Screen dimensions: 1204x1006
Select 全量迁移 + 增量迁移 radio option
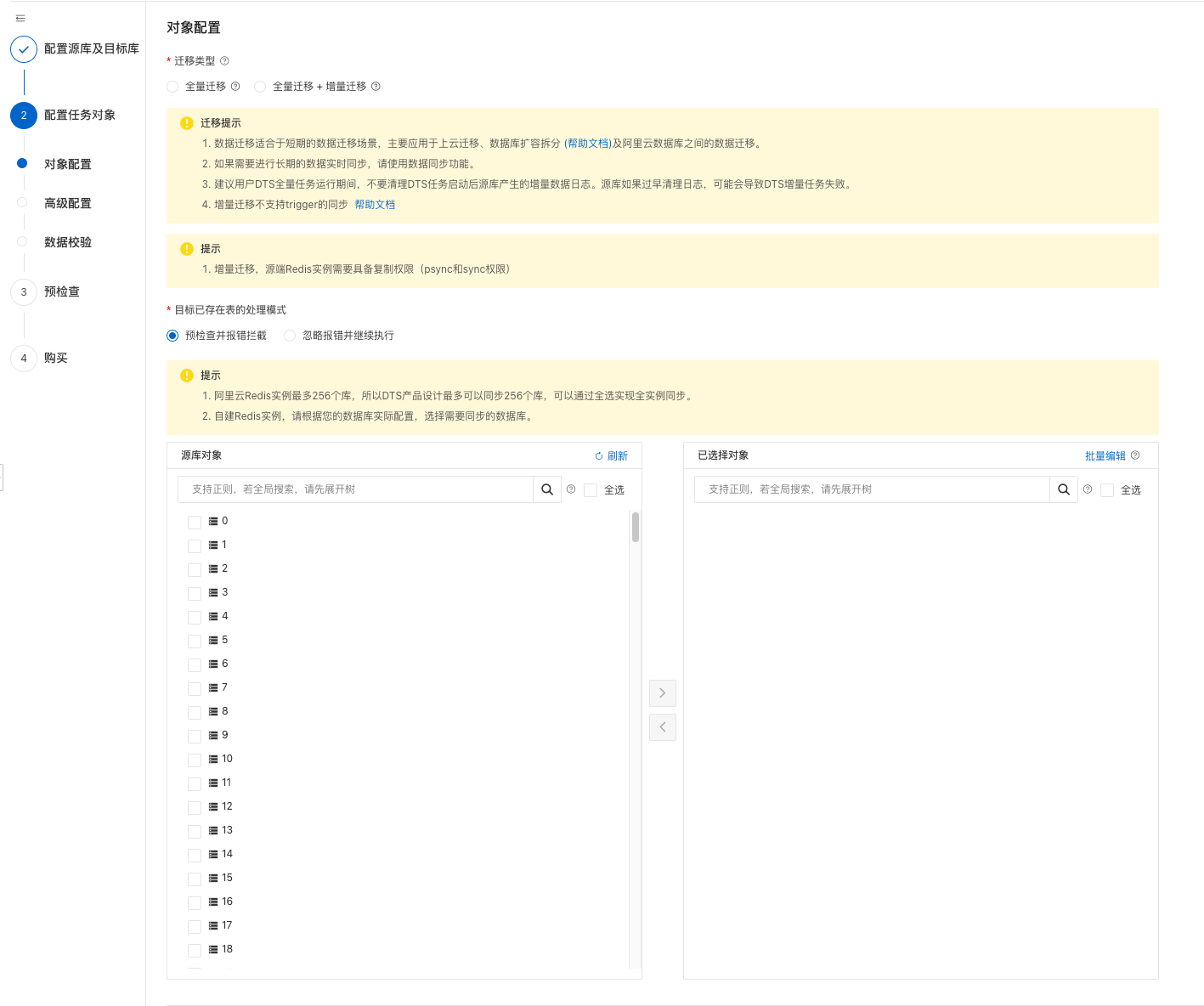(x=260, y=87)
